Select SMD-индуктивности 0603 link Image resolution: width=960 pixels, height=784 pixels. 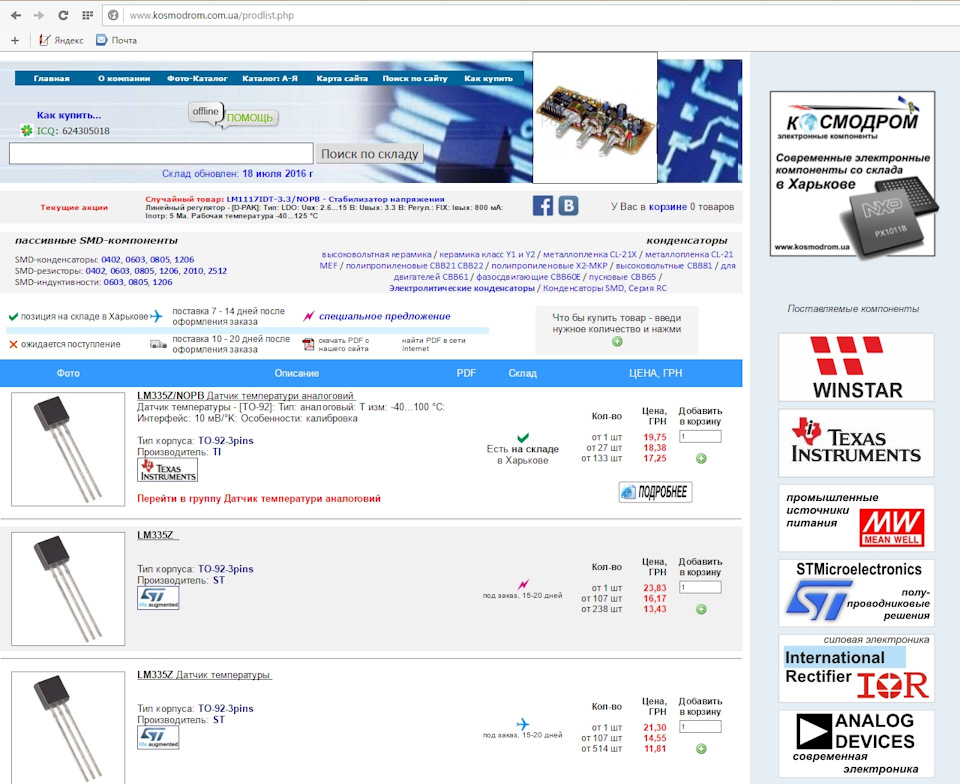coord(113,282)
